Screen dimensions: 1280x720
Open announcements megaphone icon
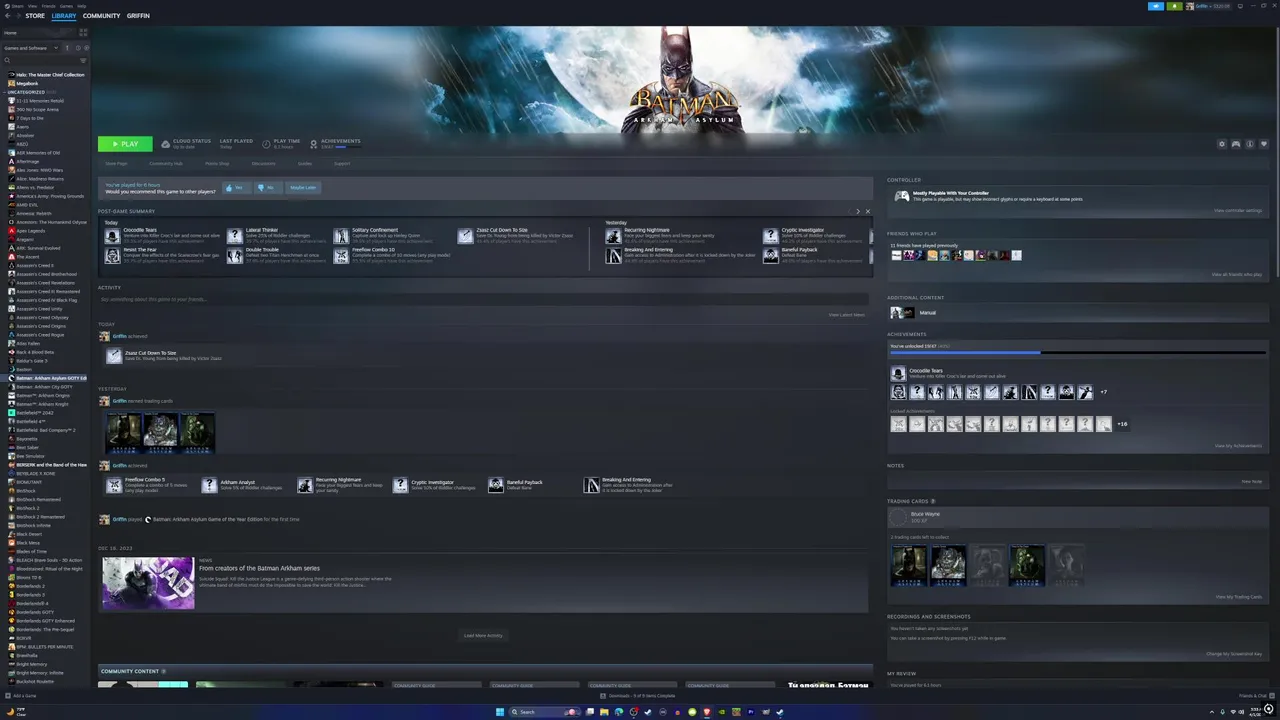[1156, 6]
